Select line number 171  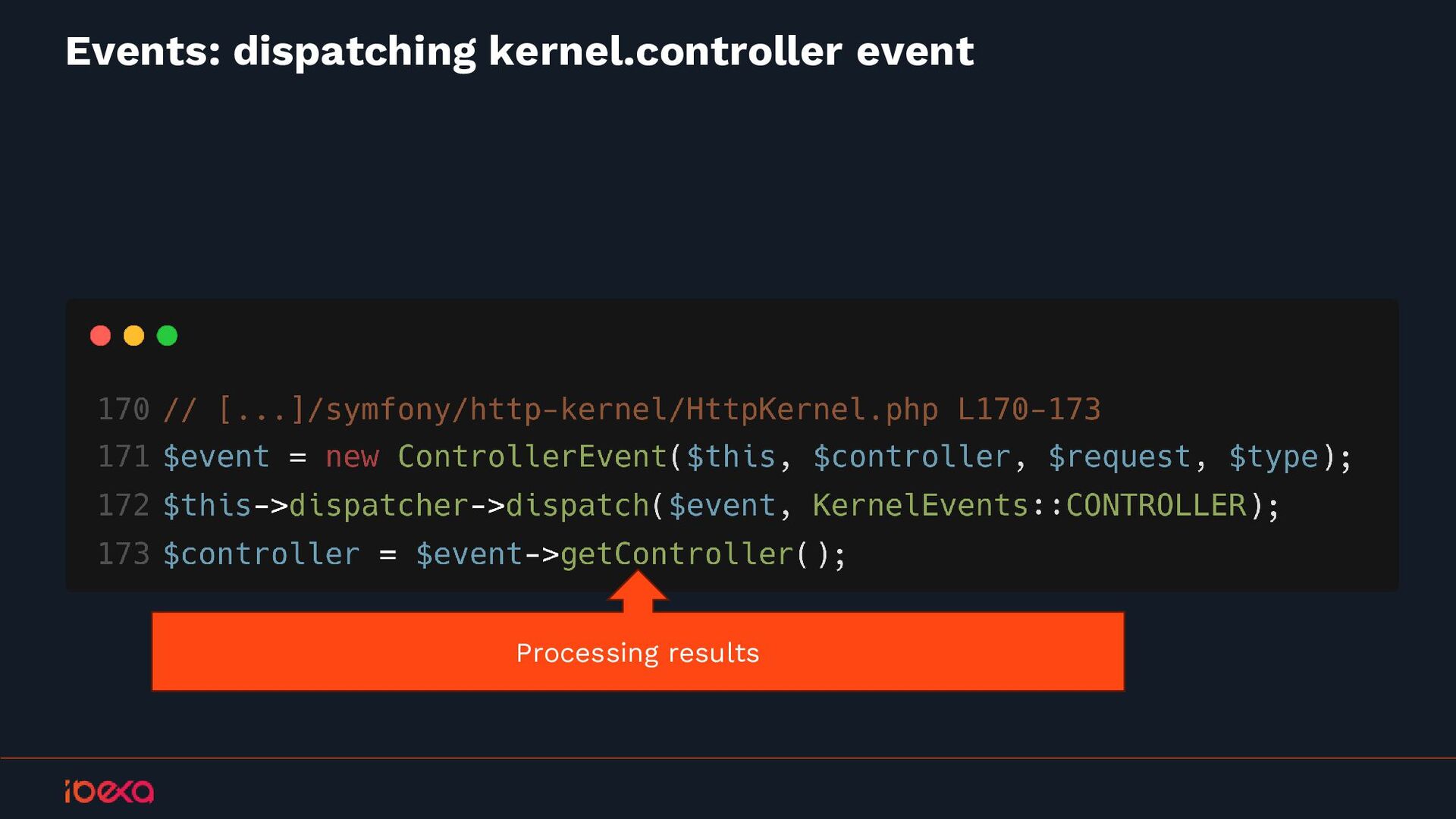coord(124,457)
